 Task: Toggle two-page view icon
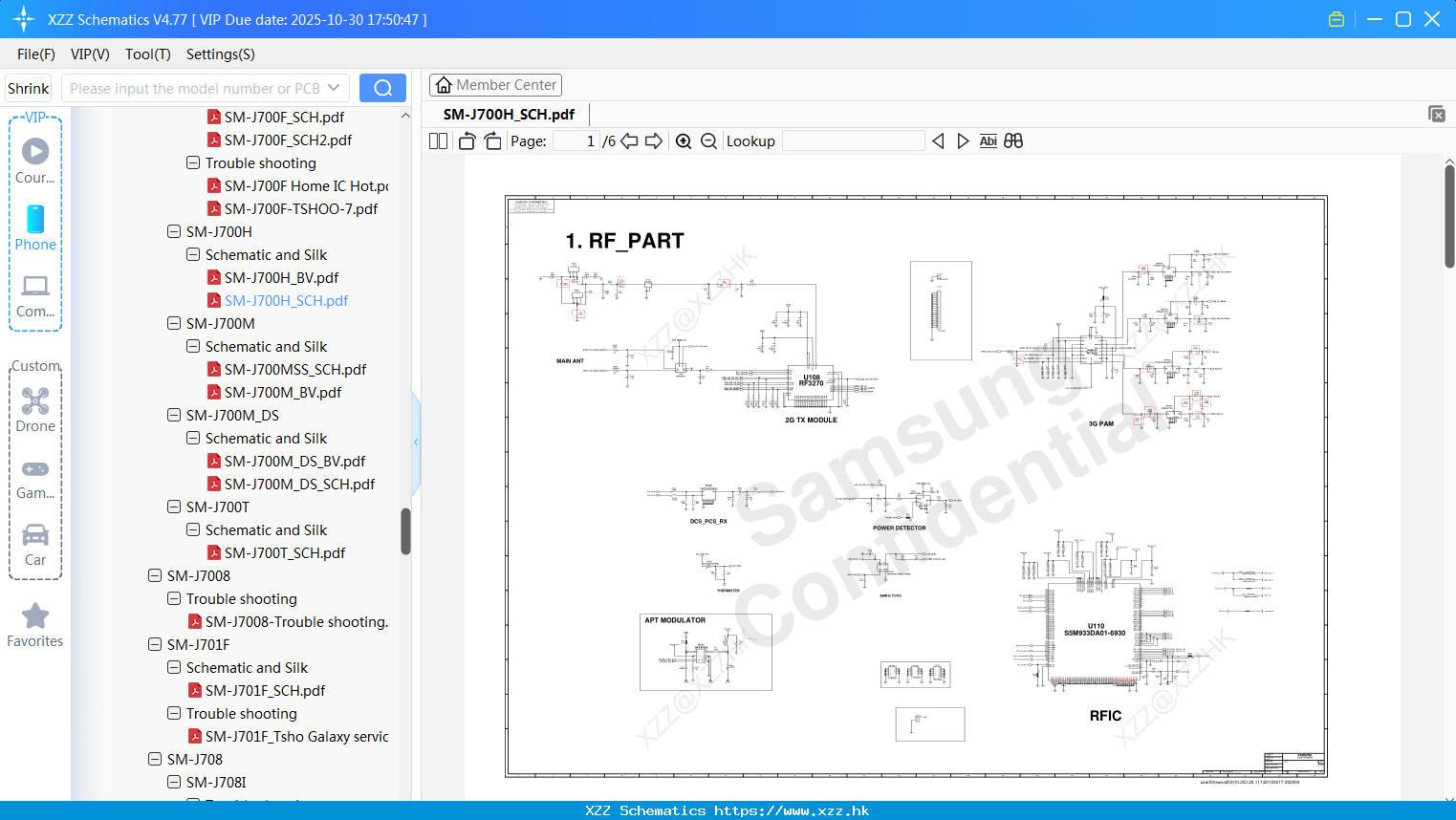pos(438,141)
